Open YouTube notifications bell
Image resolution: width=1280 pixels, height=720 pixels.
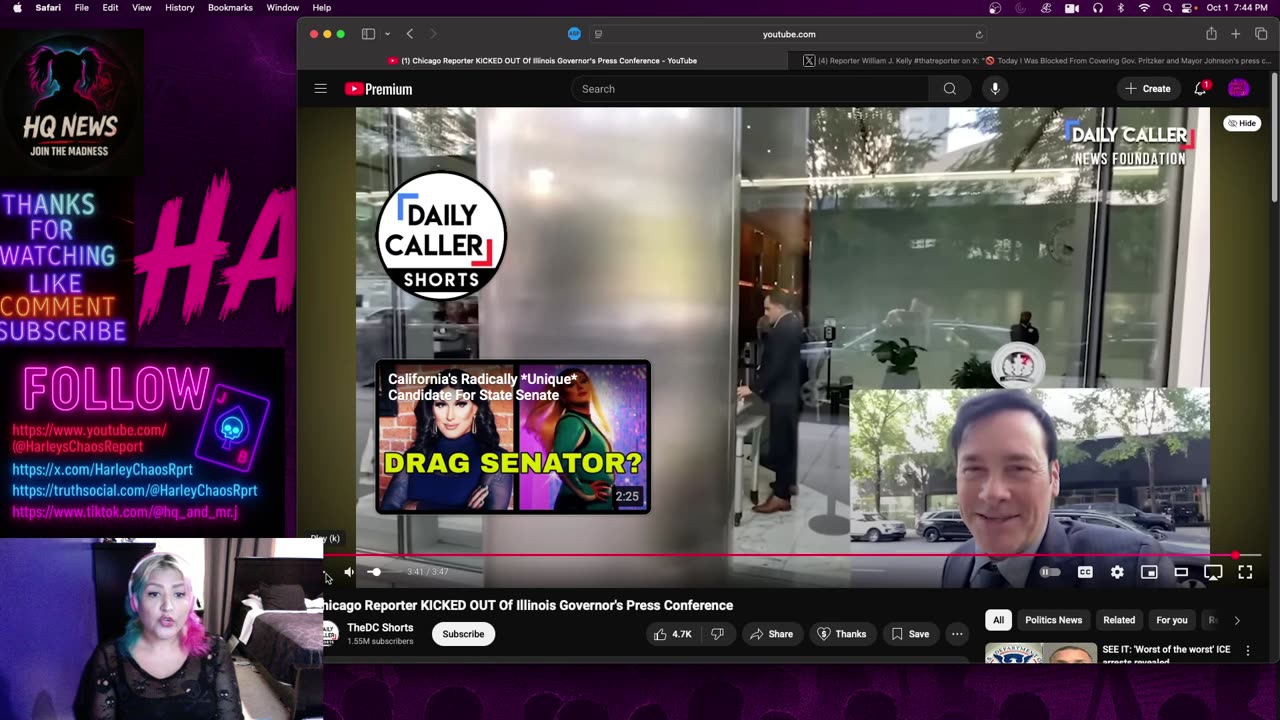tap(1200, 89)
